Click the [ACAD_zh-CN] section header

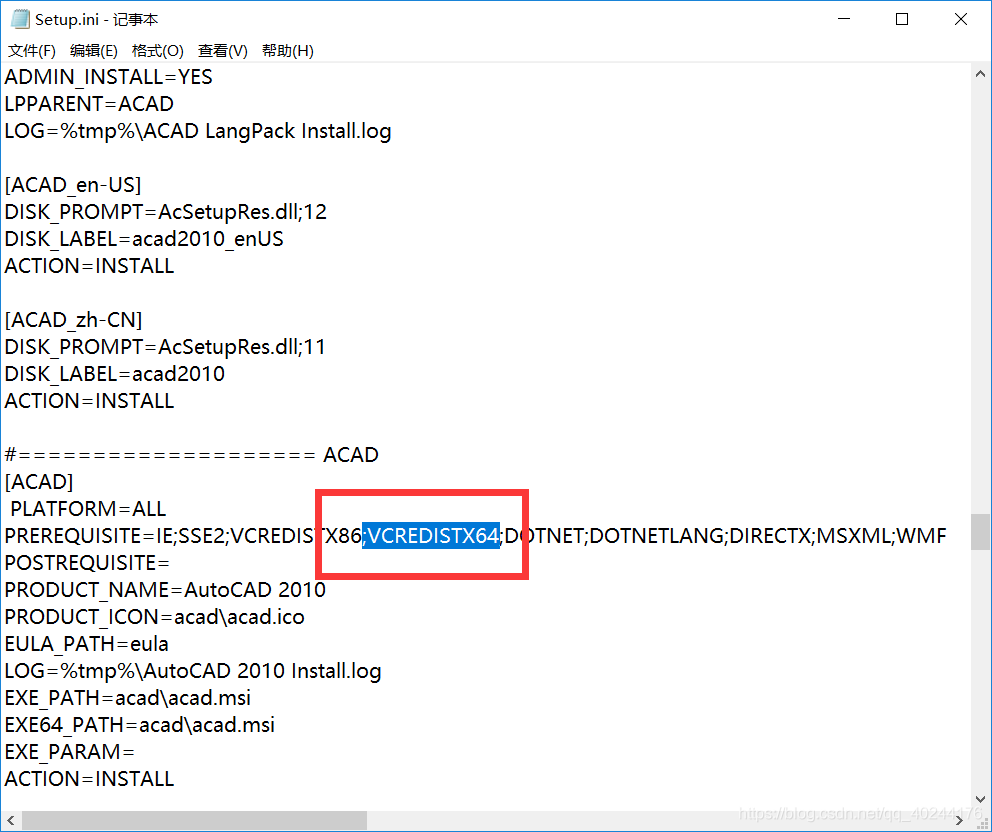tap(73, 320)
